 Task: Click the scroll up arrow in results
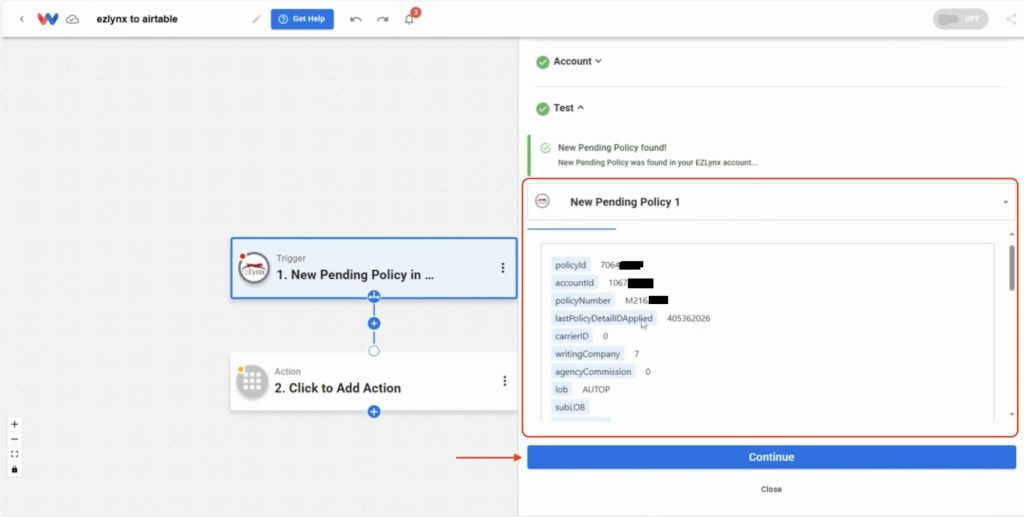(x=1012, y=234)
